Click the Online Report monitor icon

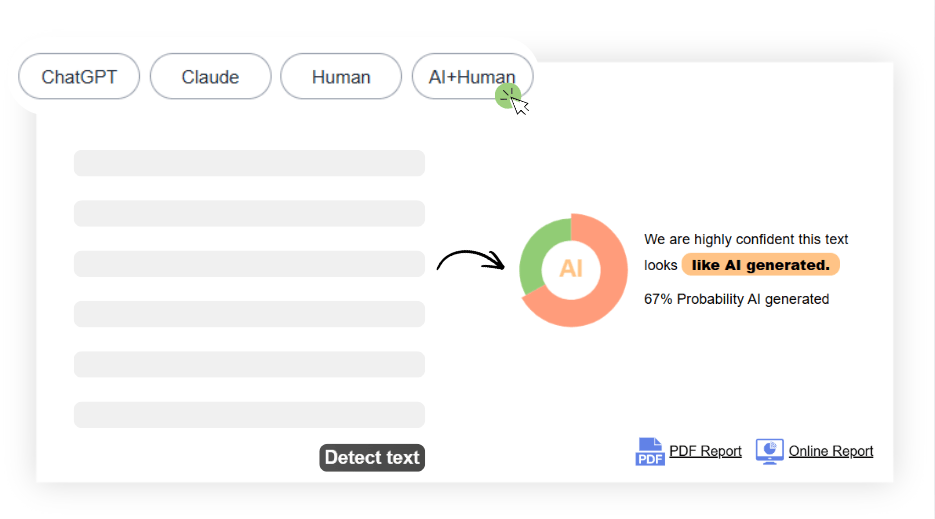tap(770, 452)
